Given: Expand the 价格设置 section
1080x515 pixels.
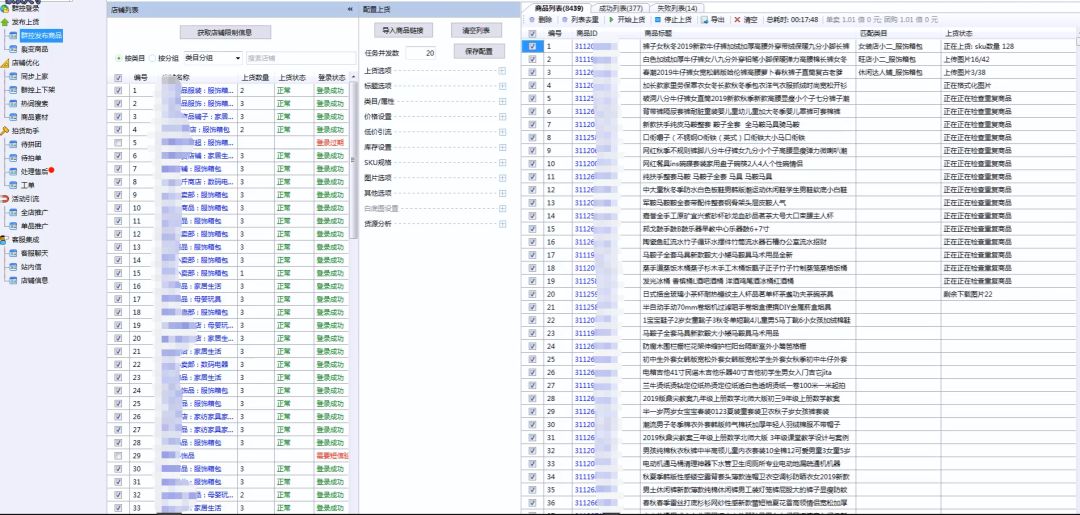Looking at the screenshot, I should point(501,116).
